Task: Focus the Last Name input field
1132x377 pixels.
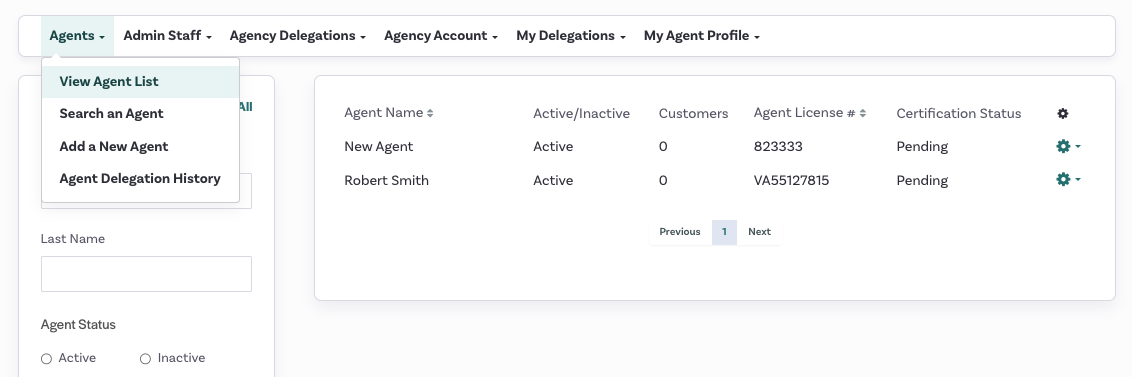Action: point(146,274)
